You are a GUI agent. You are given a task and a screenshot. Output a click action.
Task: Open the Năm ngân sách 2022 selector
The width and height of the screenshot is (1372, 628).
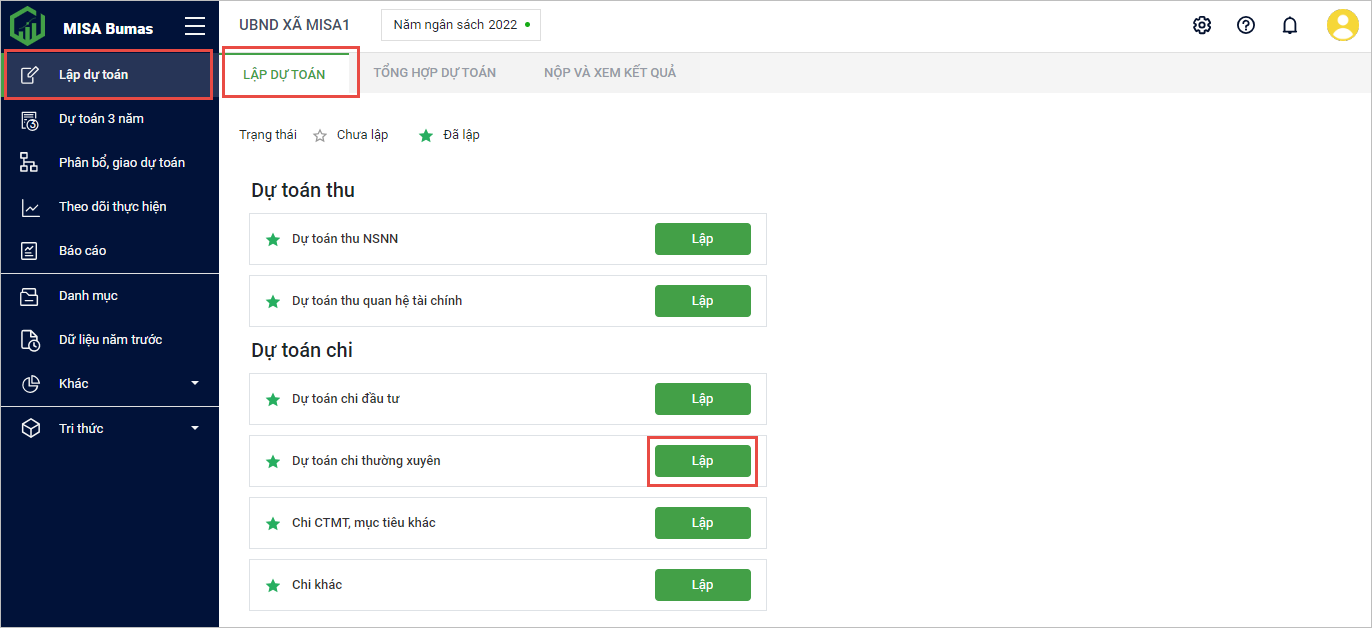460,25
